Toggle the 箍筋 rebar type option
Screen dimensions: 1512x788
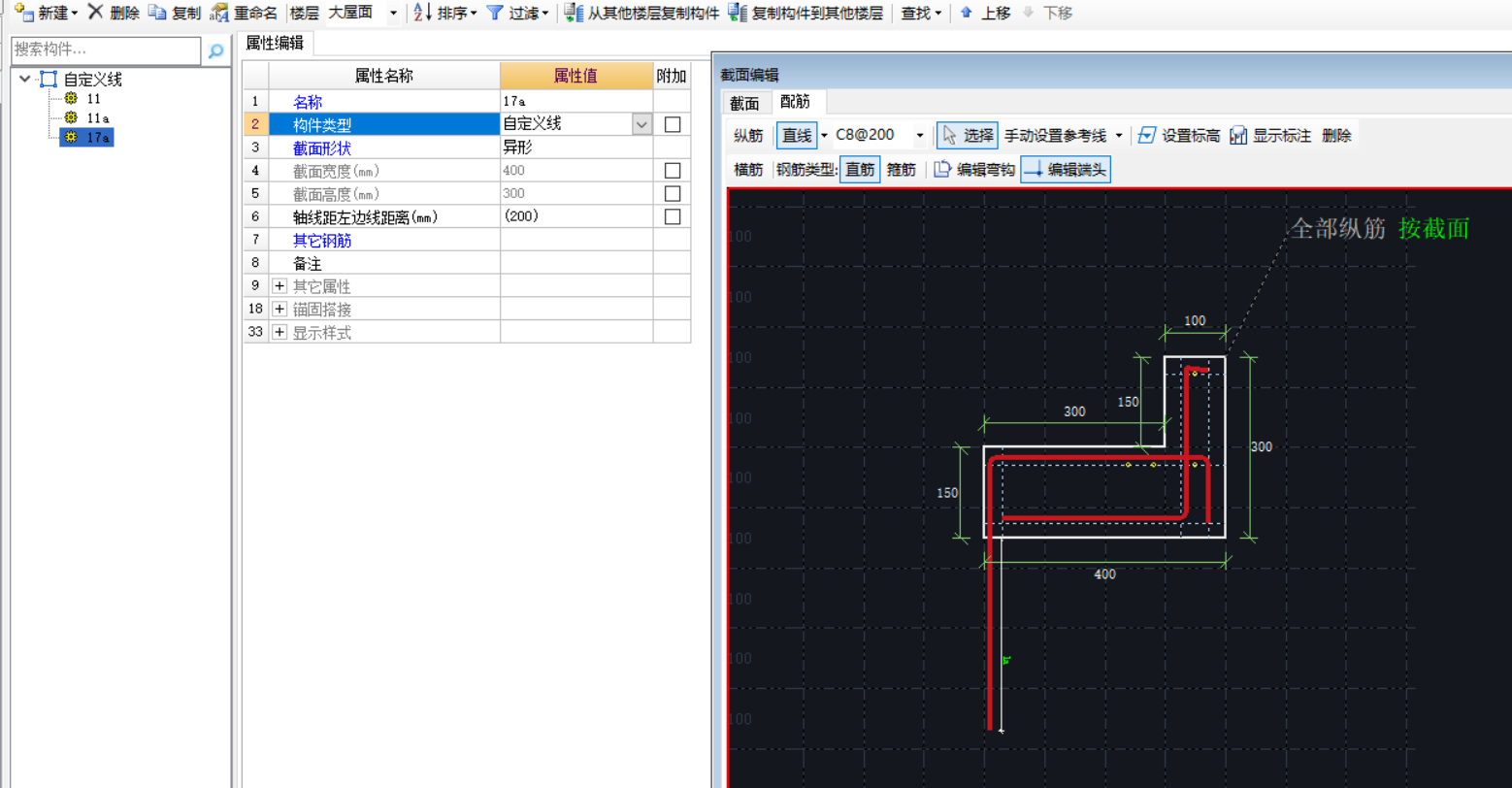coord(901,169)
